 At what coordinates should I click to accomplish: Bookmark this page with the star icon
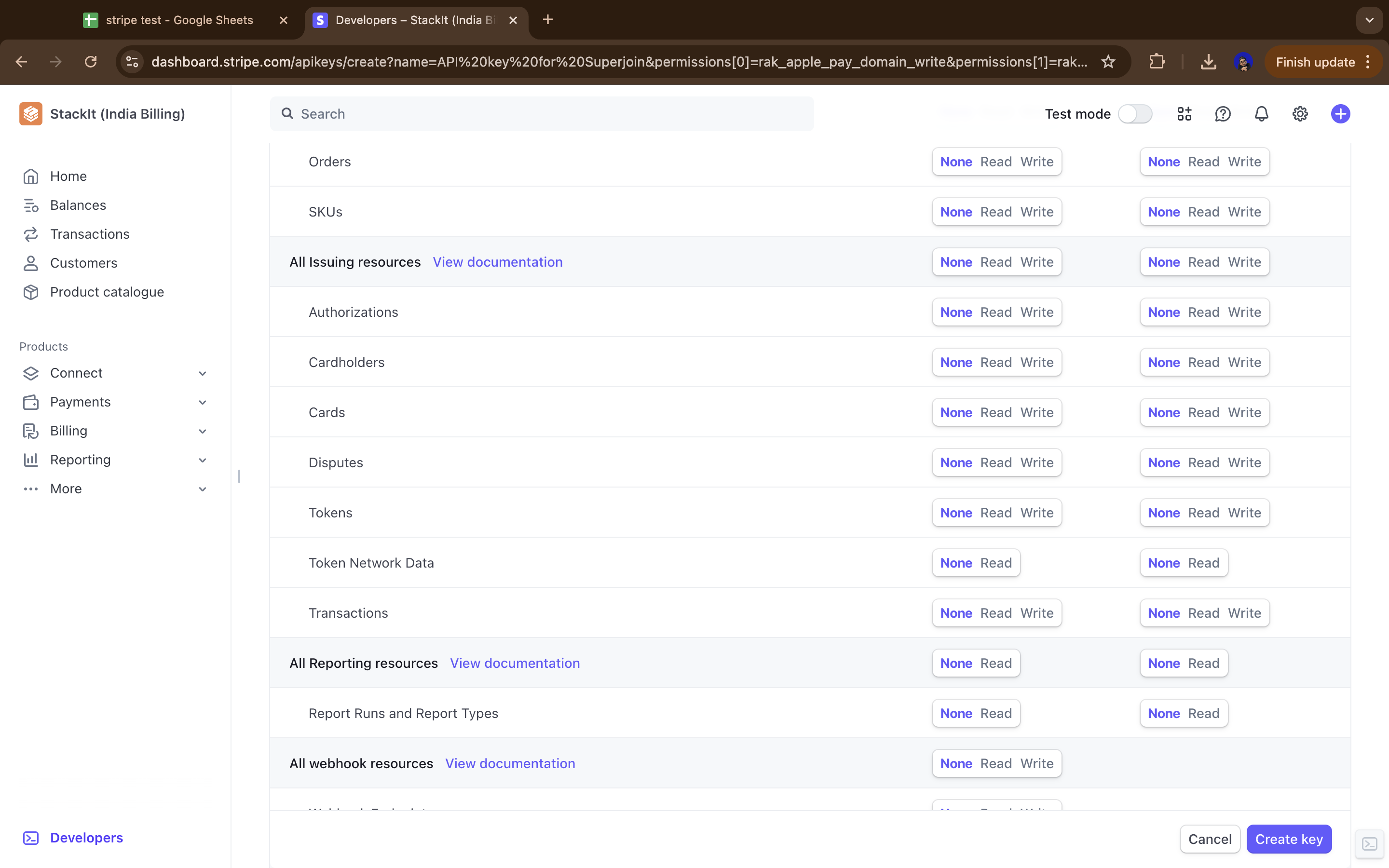(1108, 62)
